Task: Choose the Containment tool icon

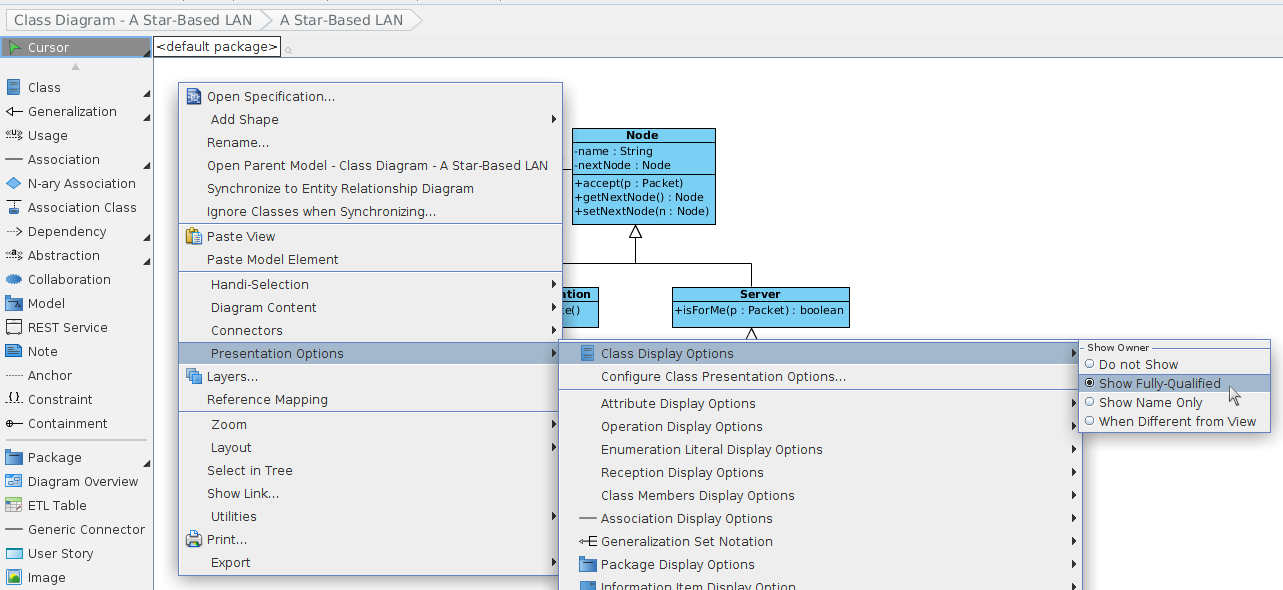Action: point(14,423)
